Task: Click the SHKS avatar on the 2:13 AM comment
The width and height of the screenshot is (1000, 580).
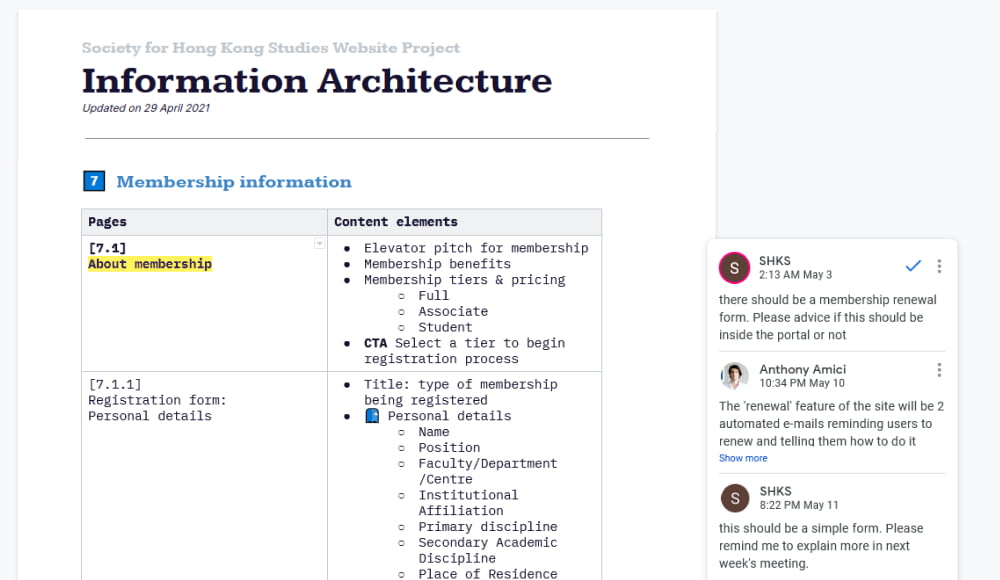Action: (735, 267)
